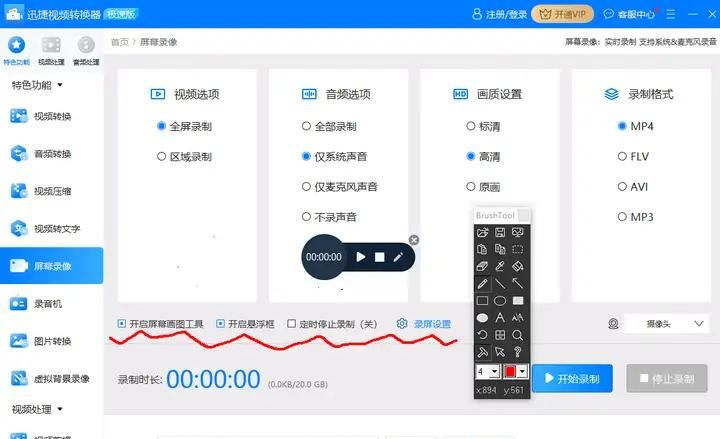Set quality to 标清
The image size is (720, 439).
[483, 126]
